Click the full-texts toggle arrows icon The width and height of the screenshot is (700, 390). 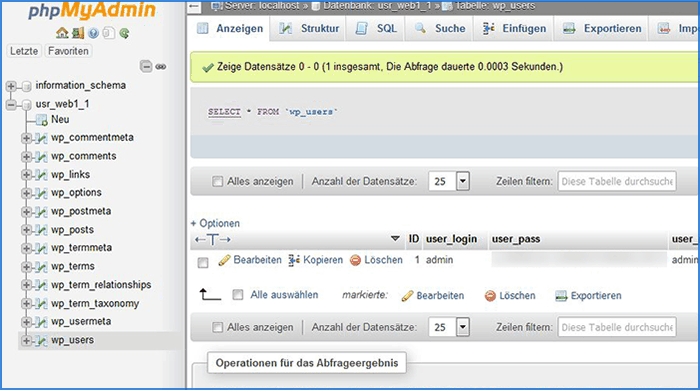[212, 240]
